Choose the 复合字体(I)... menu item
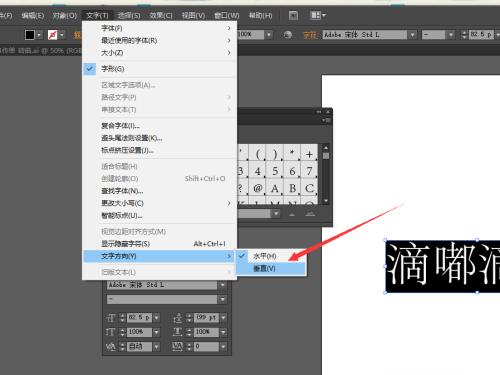The height and width of the screenshot is (375, 500). [159, 126]
